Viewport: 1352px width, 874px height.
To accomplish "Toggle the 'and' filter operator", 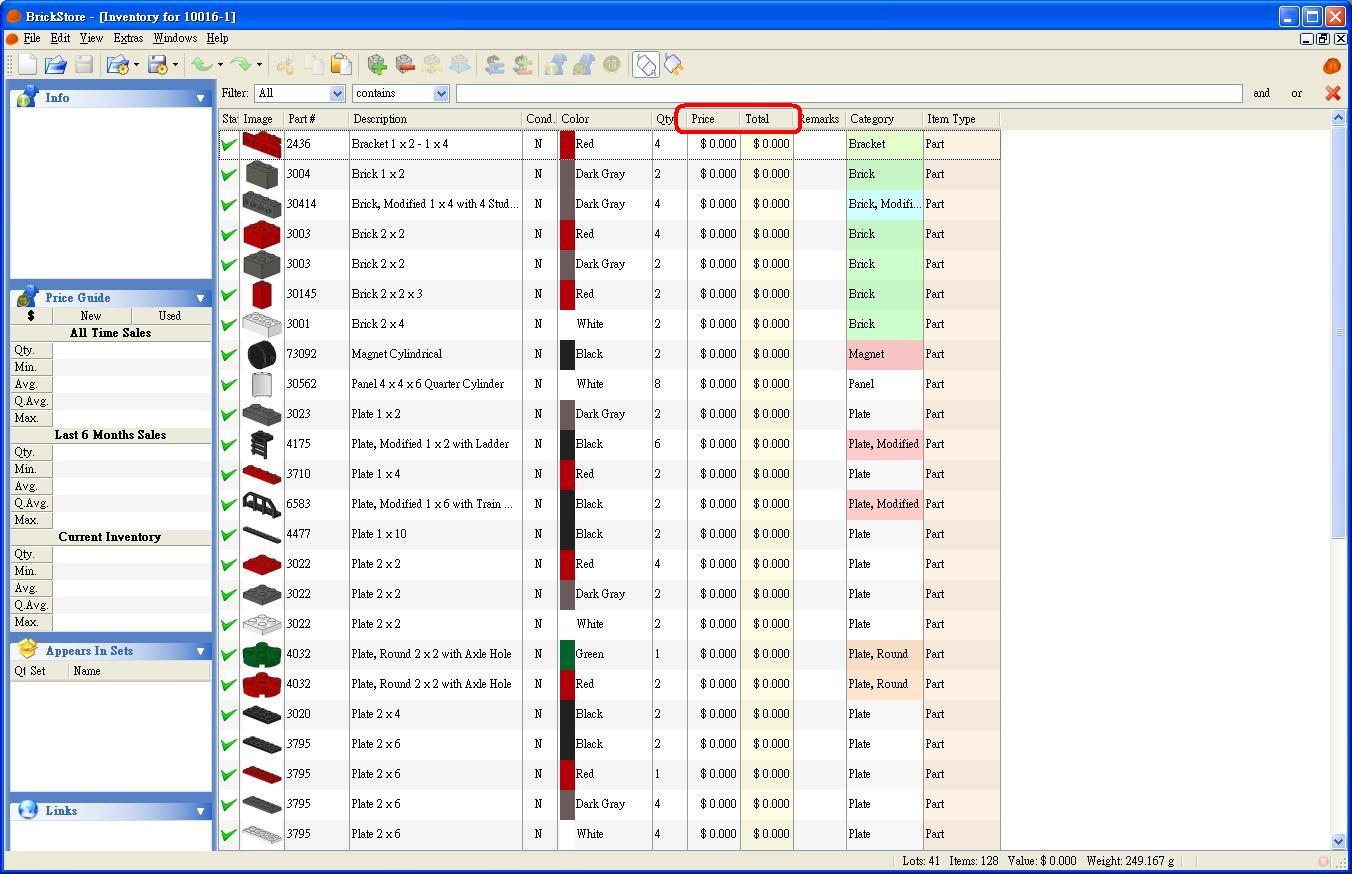I will pos(1261,93).
